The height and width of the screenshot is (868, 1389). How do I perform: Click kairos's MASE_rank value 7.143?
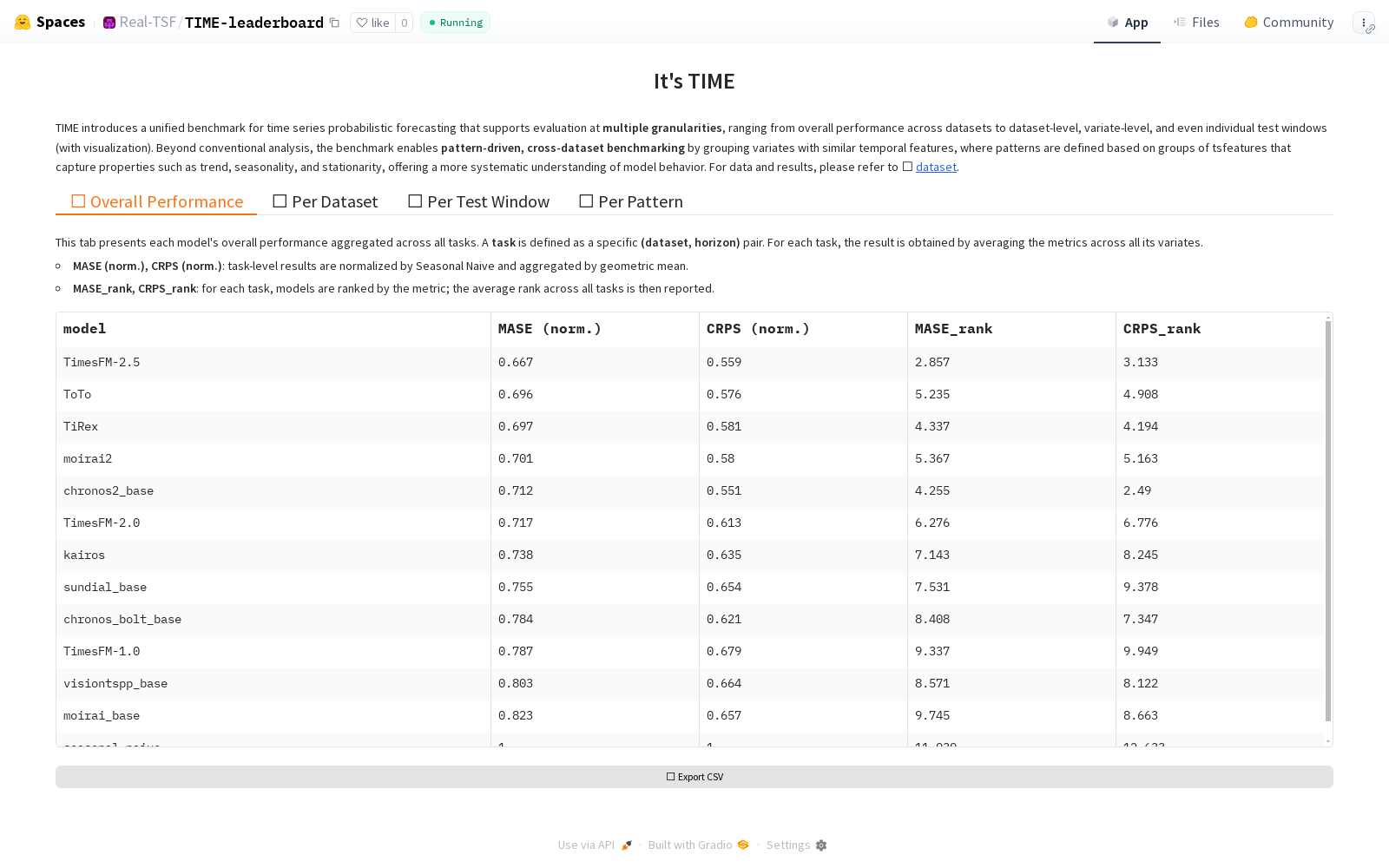(x=1011, y=556)
